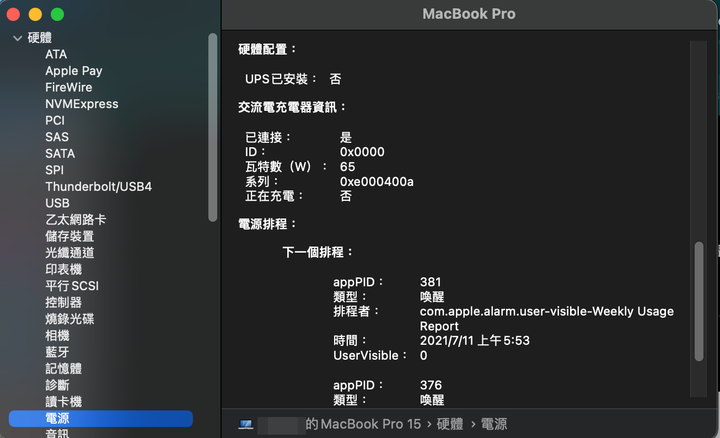Show 光纖通道 information
Screen dimensions: 720x438
click(69, 253)
